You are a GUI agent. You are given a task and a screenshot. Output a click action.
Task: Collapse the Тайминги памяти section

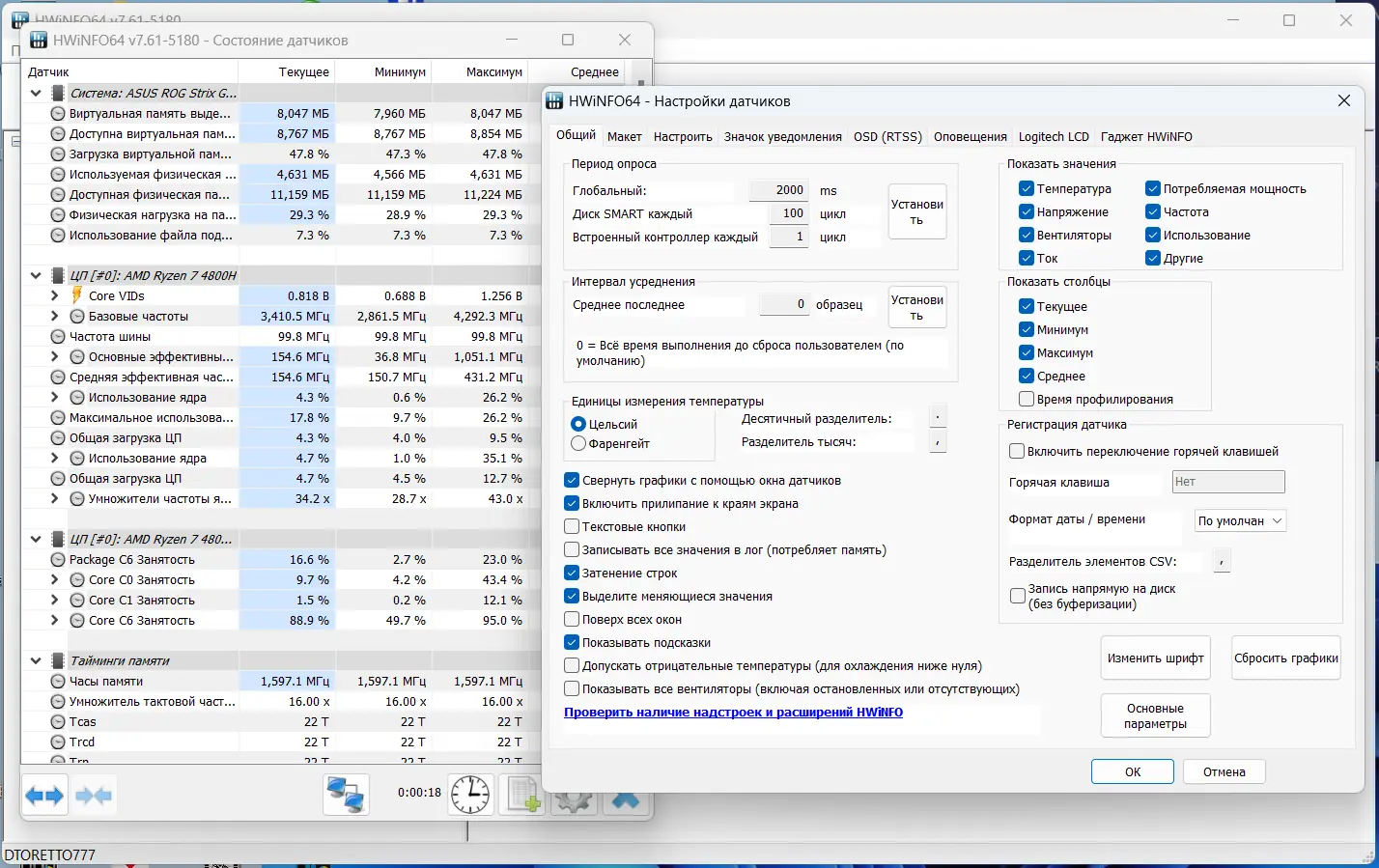click(36, 660)
